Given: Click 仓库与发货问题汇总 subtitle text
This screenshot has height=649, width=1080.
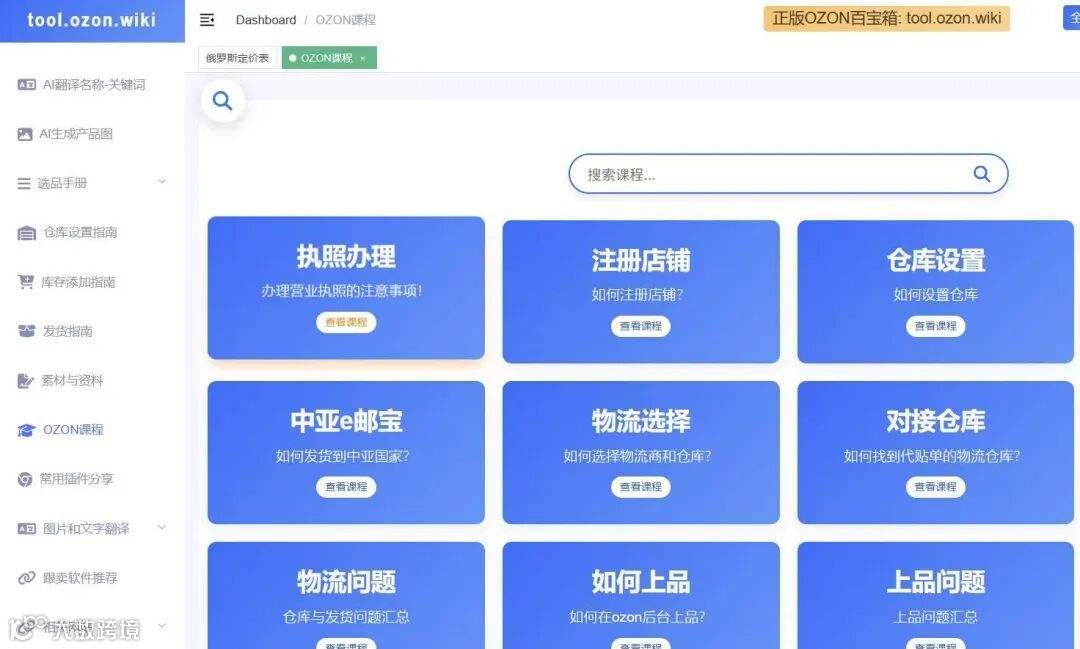Looking at the screenshot, I should click(346, 617).
